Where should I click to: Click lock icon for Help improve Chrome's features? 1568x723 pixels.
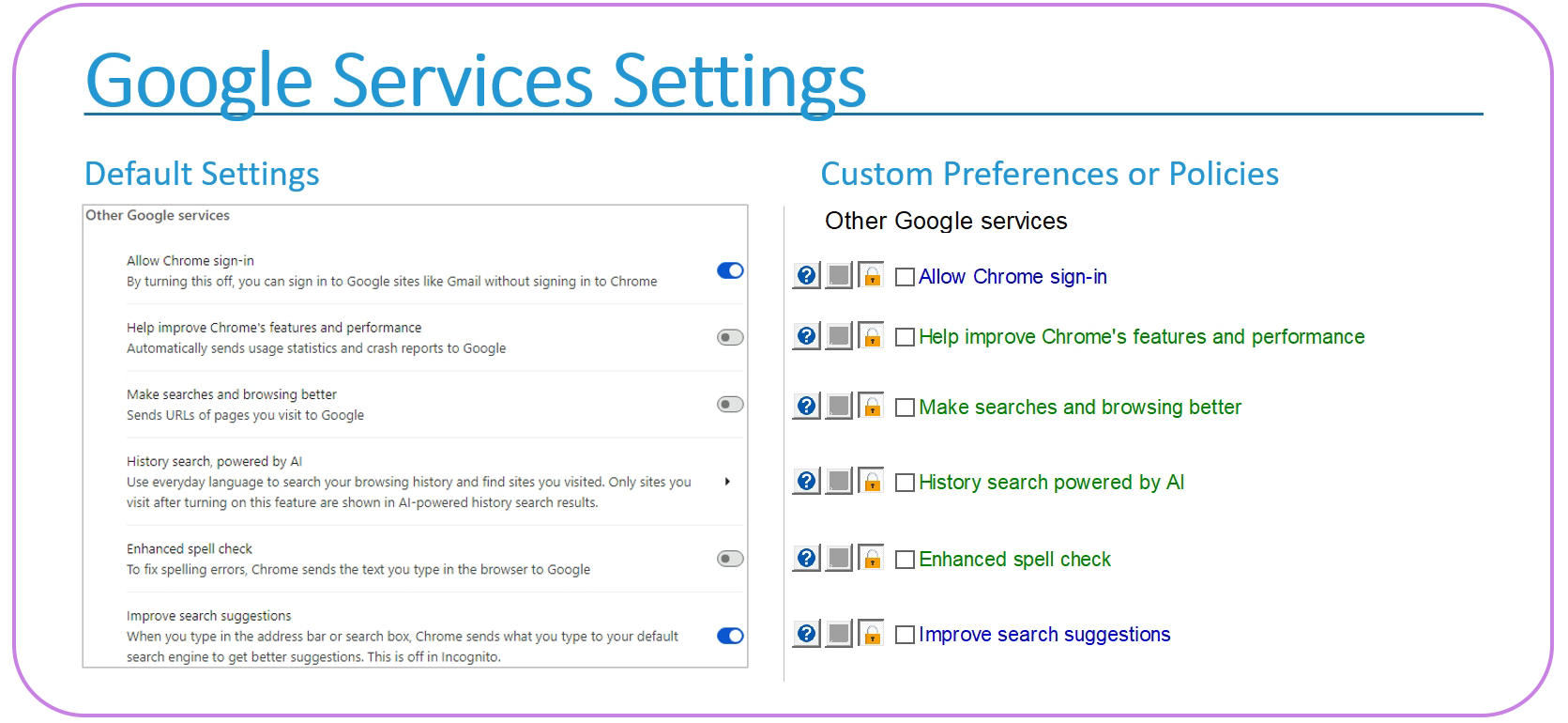coord(872,336)
